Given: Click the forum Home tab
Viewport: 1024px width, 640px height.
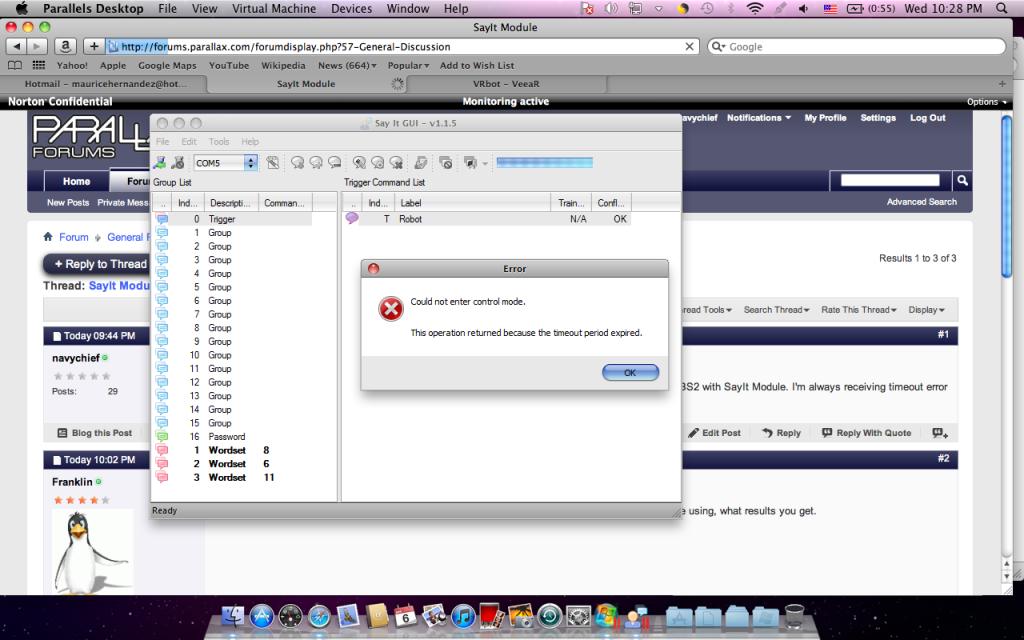Looking at the screenshot, I should click(76, 182).
